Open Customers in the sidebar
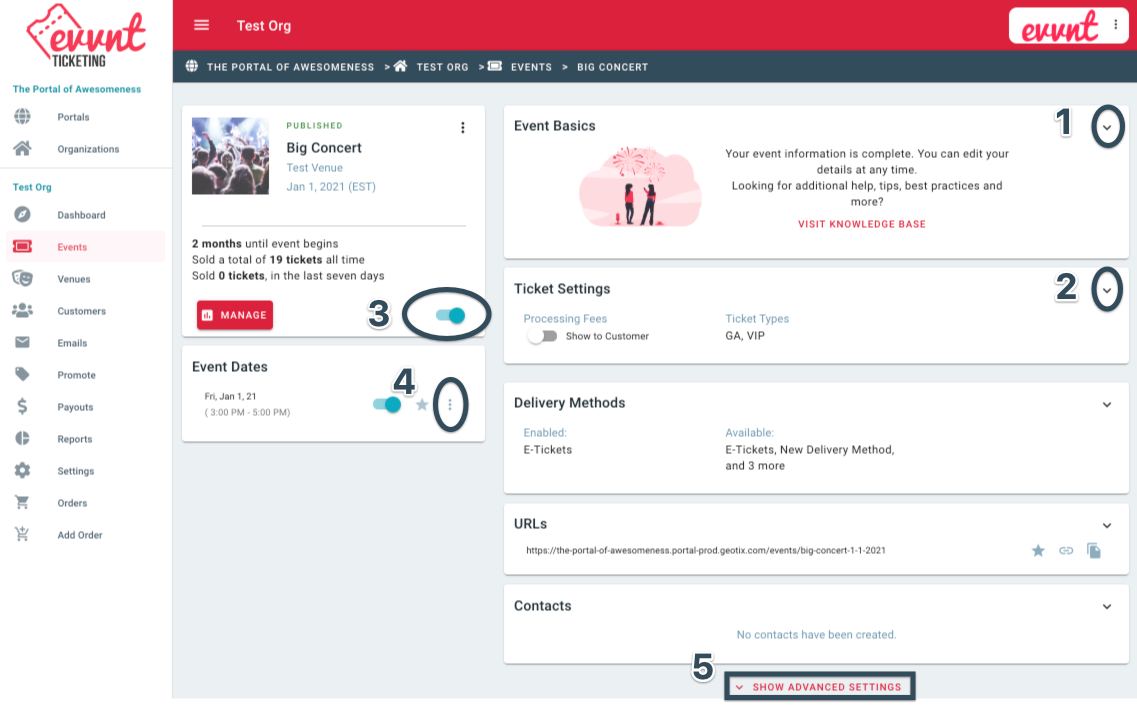 click(81, 310)
